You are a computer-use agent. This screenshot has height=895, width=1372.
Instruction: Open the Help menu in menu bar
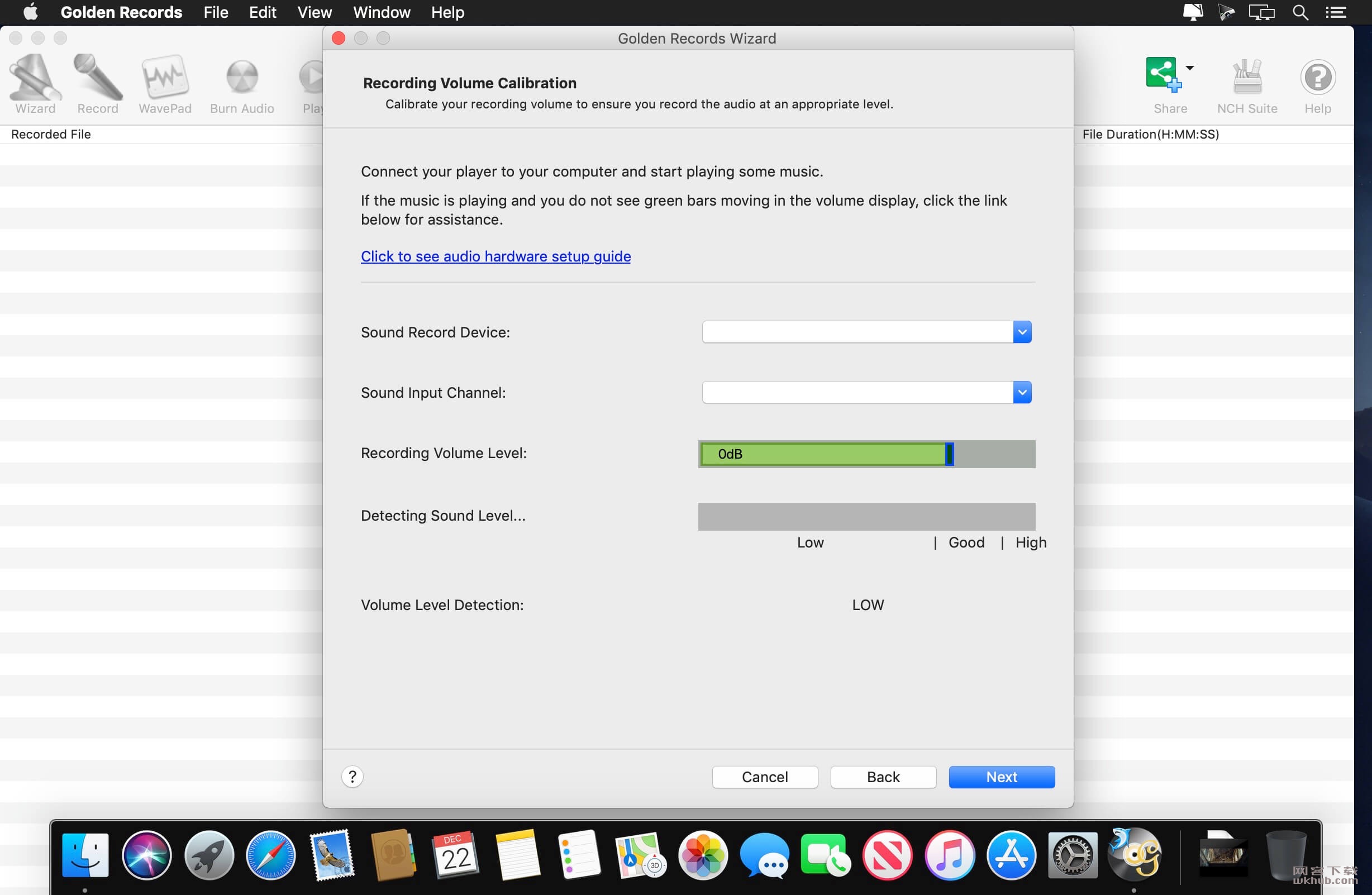[x=447, y=12]
